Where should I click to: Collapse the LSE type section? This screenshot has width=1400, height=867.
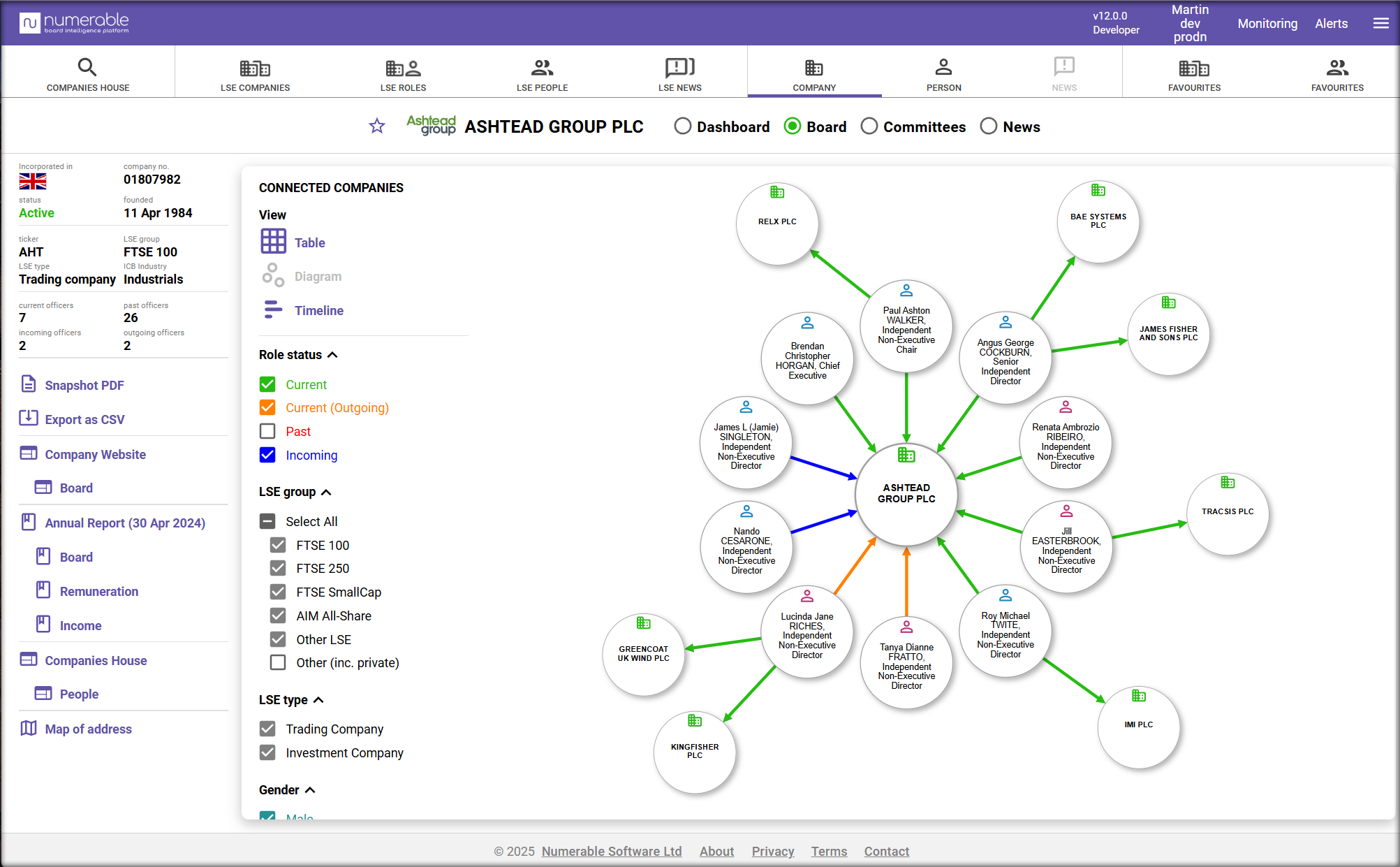point(318,700)
